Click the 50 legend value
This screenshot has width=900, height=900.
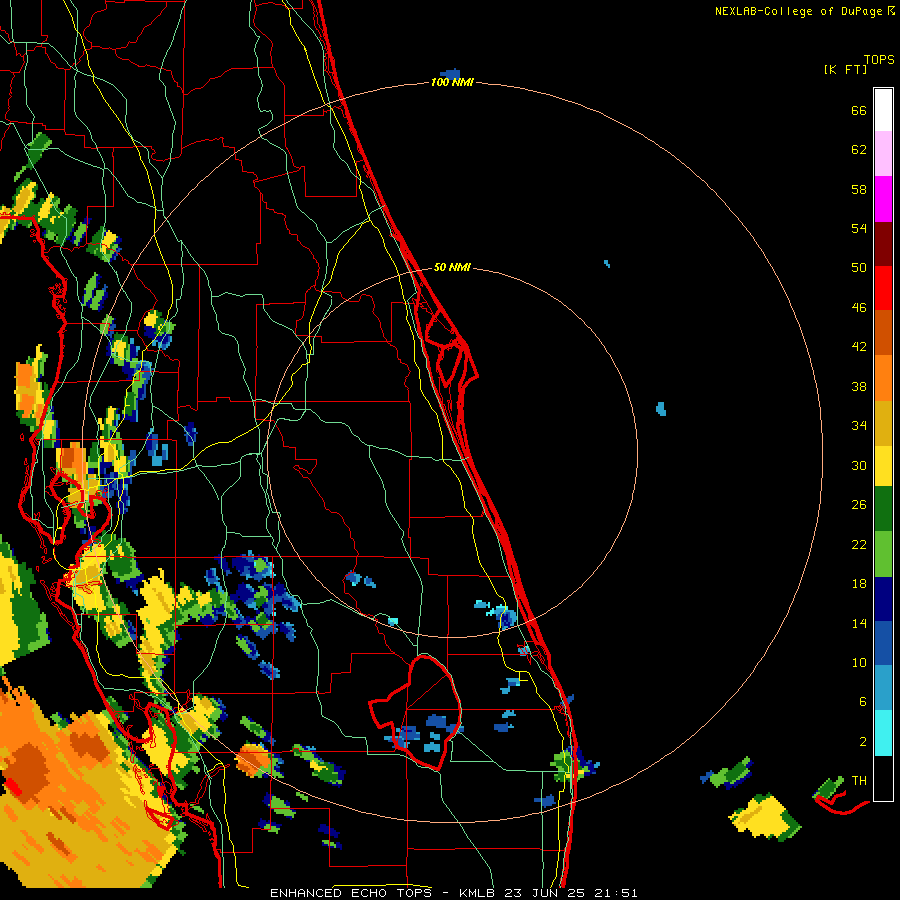[x=859, y=267]
